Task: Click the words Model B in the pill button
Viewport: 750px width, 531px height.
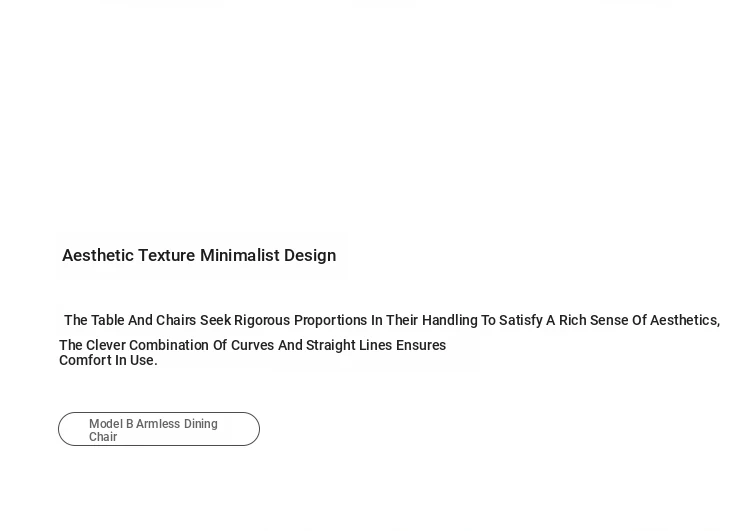Action: click(111, 425)
